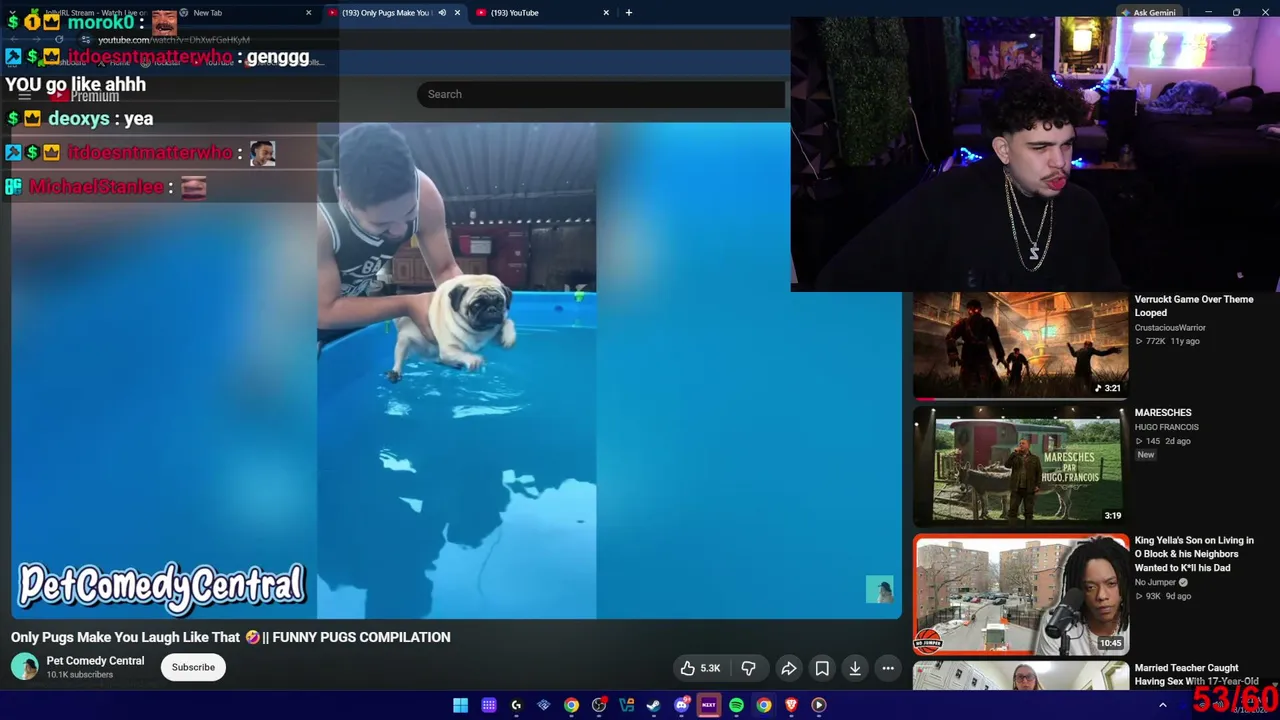Visit the HUGO FRANCOIS channel
The image size is (1280, 720).
[1167, 427]
